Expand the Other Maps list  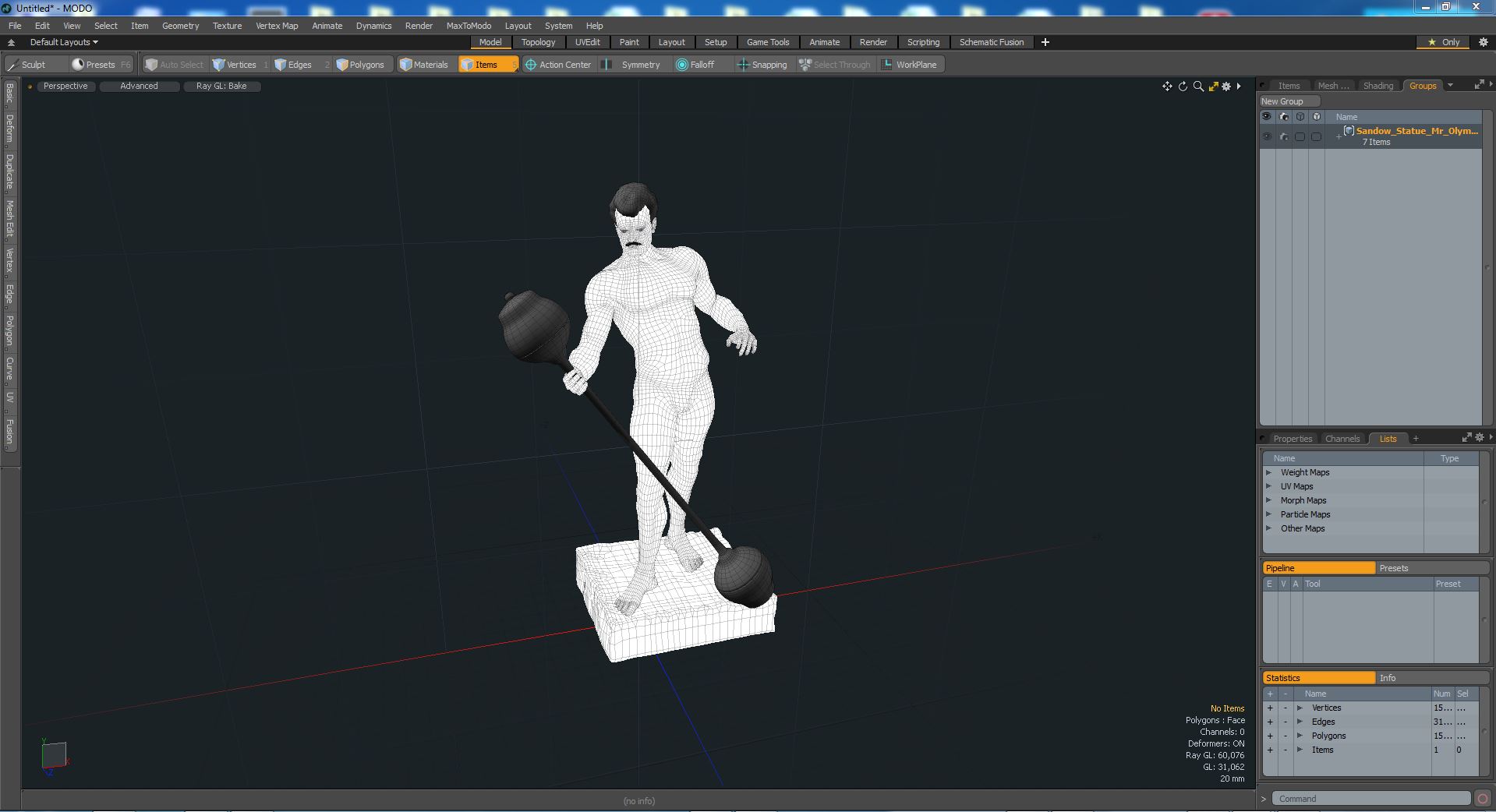tap(1268, 528)
